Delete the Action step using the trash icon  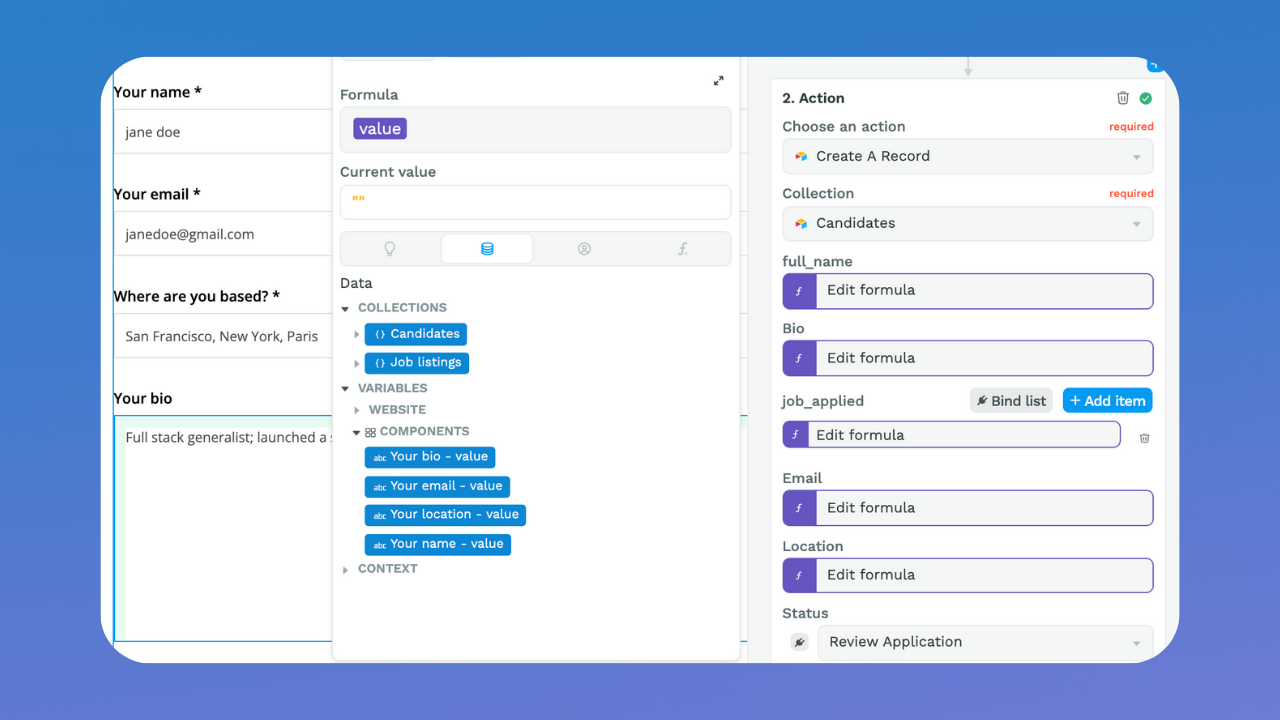pyautogui.click(x=1122, y=98)
